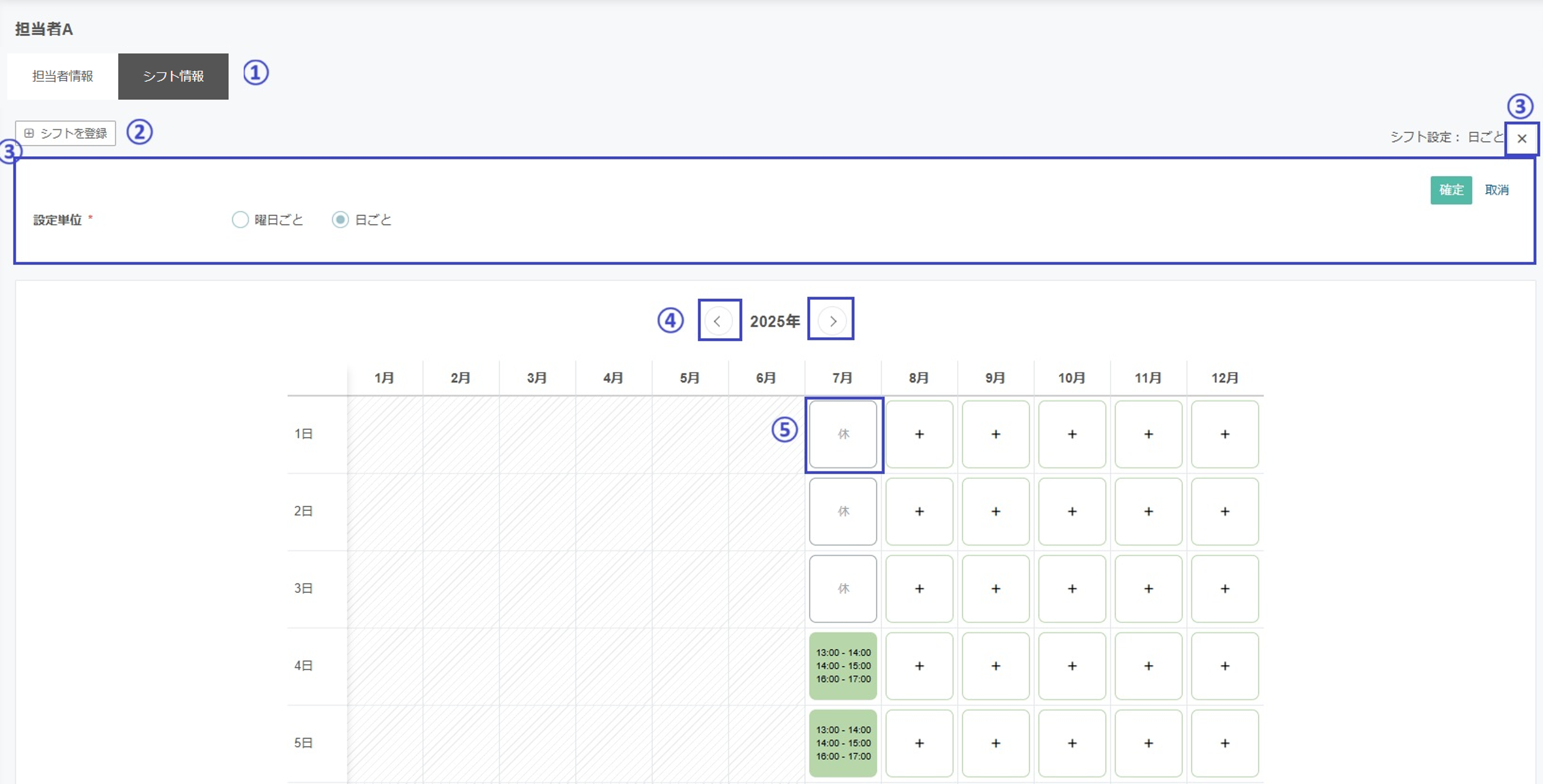Click the シフトを登録 button
Screen dimensions: 1543x784
tap(65, 133)
